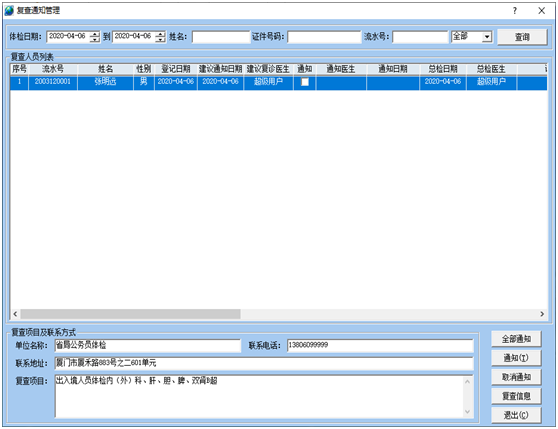Click the down arrow in 复查项目 text box
Viewport: 558px width, 429px height.
coord(468,412)
